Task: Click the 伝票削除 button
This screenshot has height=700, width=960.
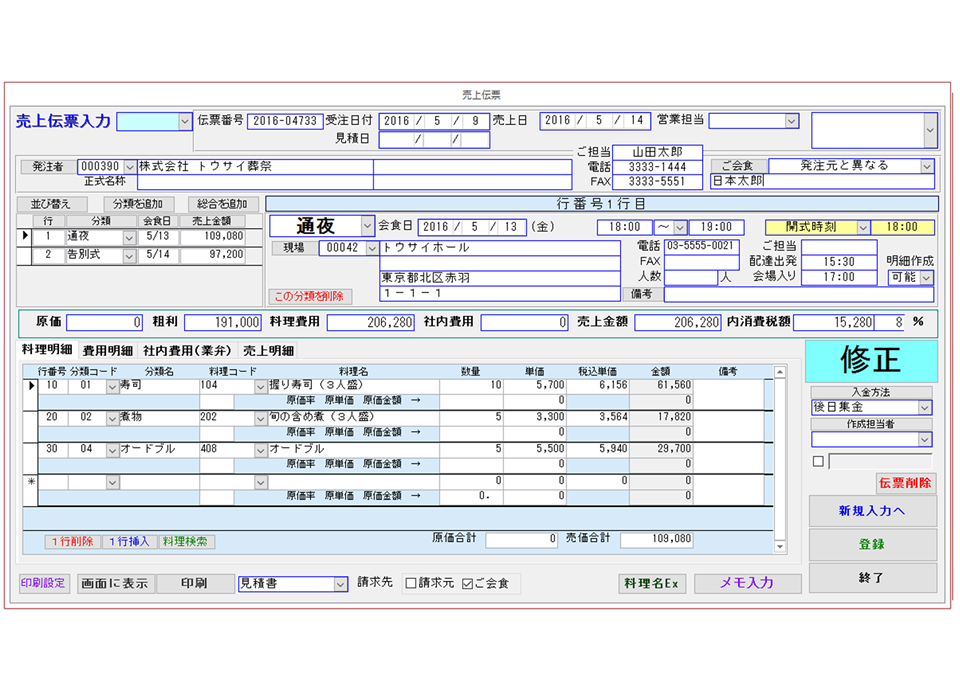Action: (905, 484)
